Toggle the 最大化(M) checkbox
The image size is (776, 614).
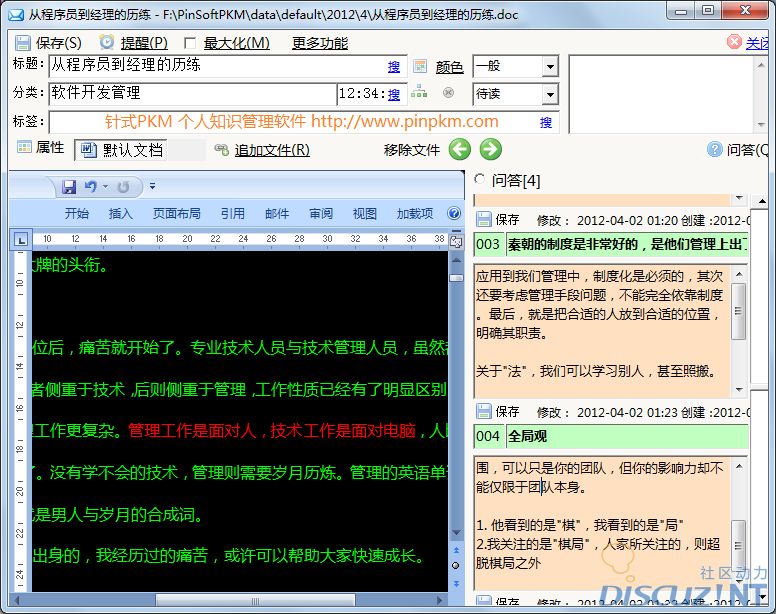(190, 44)
